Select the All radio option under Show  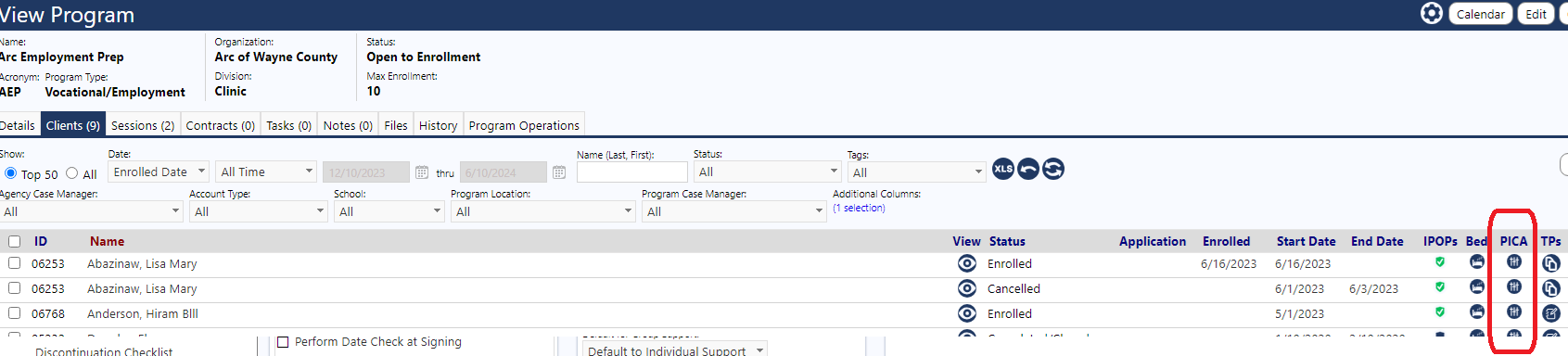coord(71,173)
